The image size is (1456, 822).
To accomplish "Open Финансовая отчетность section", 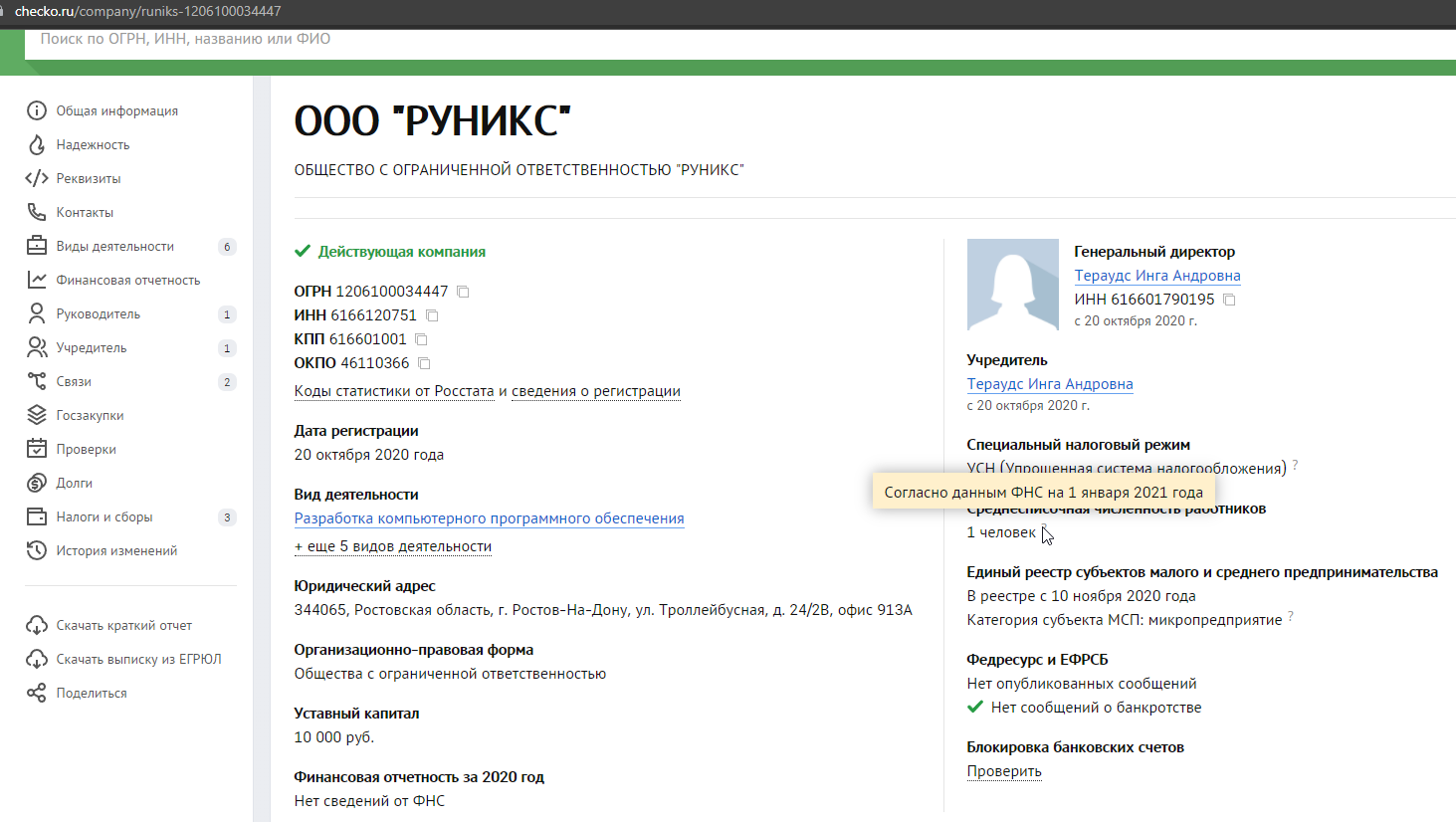I will coord(128,280).
